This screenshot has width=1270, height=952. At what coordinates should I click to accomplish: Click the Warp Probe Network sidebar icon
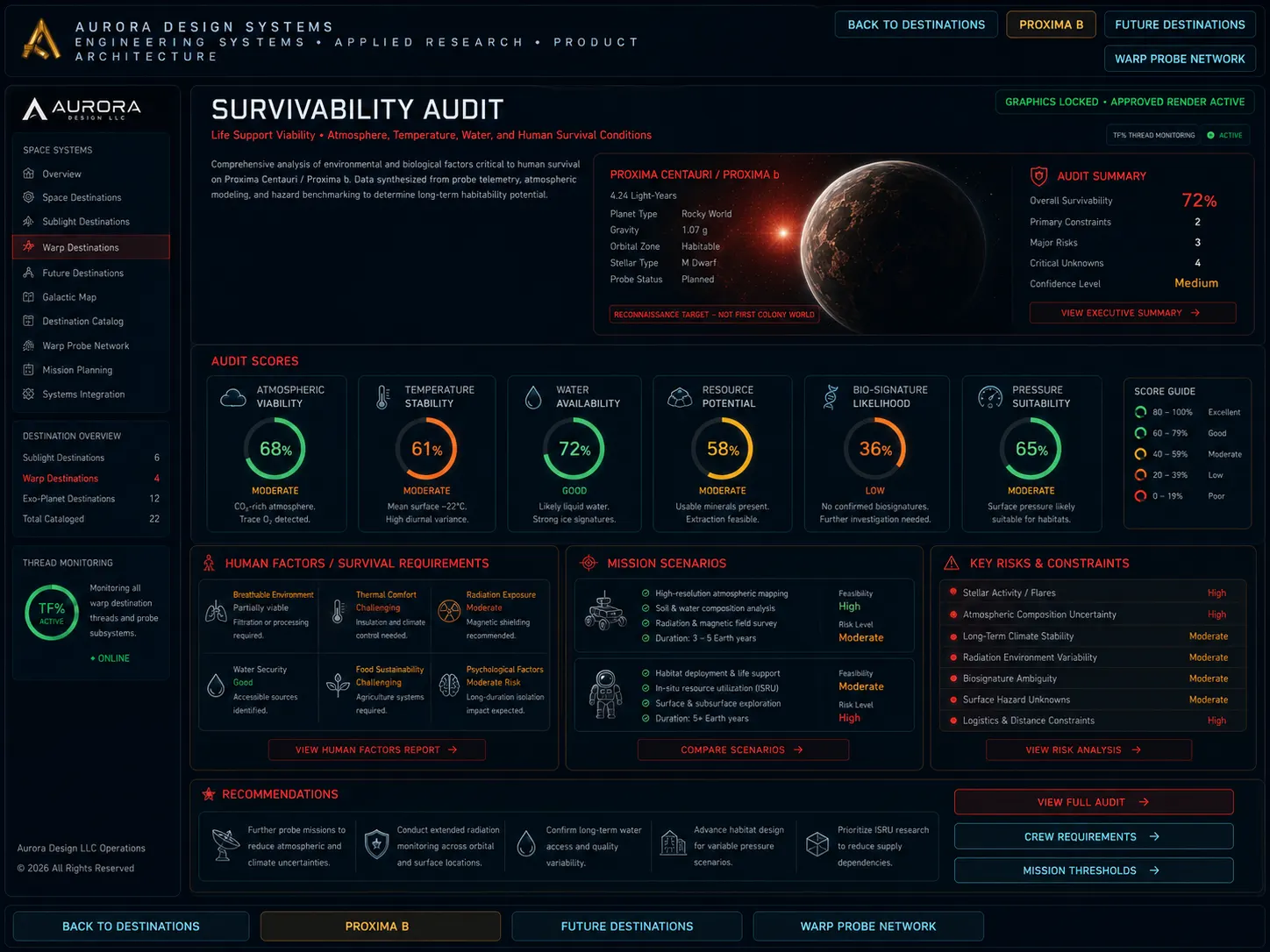click(x=28, y=345)
